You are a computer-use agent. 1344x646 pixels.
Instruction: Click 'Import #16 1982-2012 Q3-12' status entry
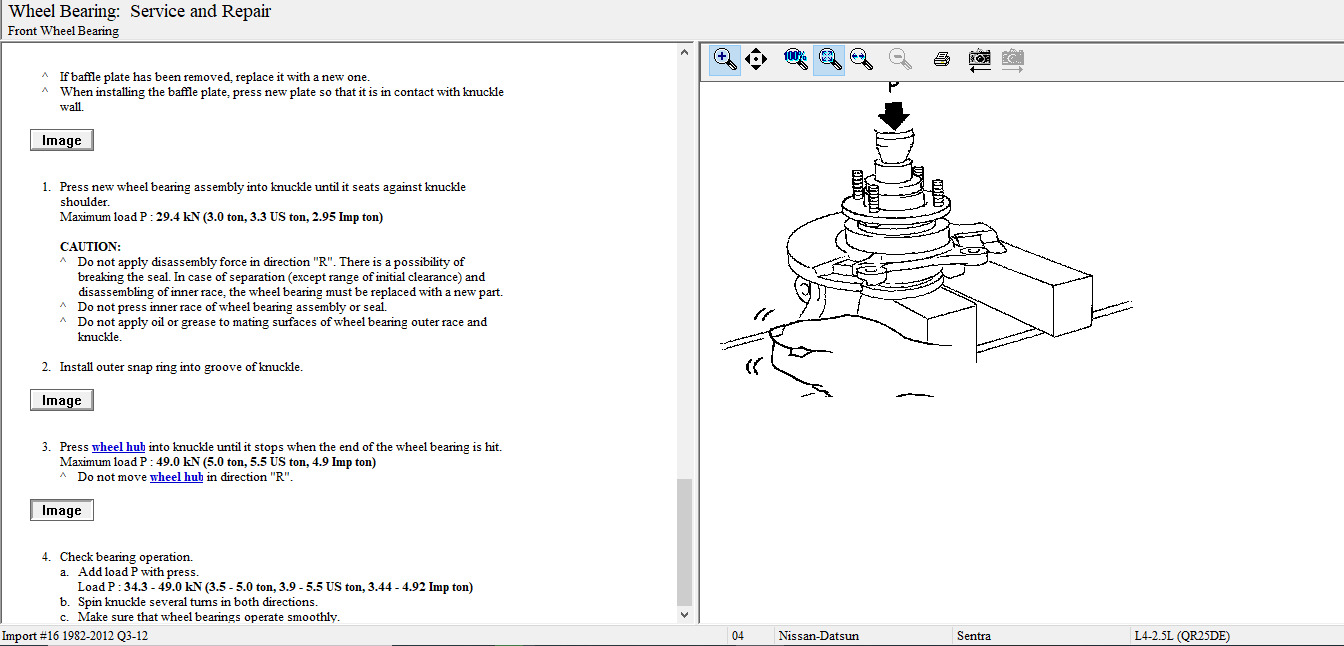point(75,636)
